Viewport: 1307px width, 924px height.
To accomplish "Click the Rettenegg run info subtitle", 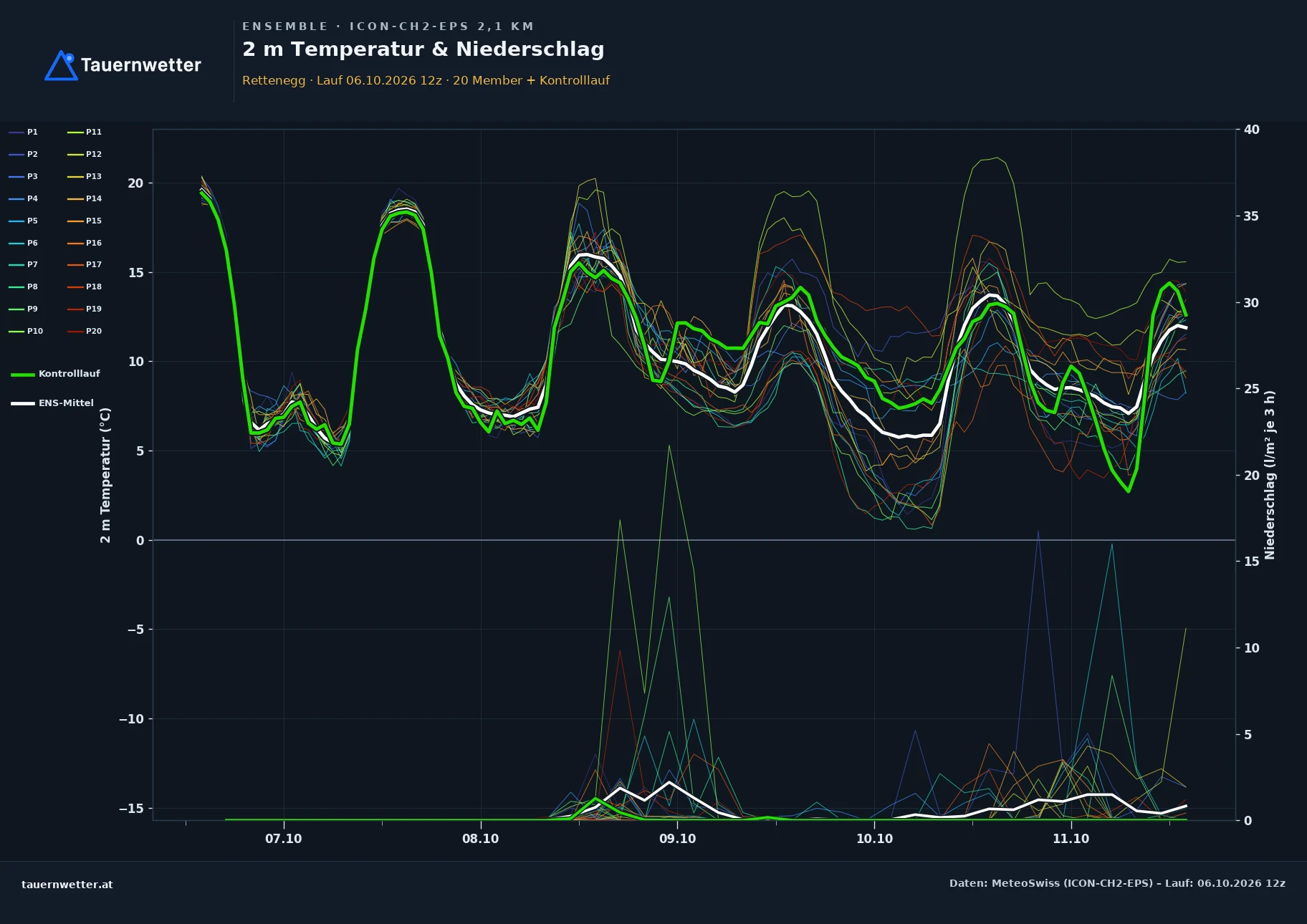I will [x=426, y=80].
